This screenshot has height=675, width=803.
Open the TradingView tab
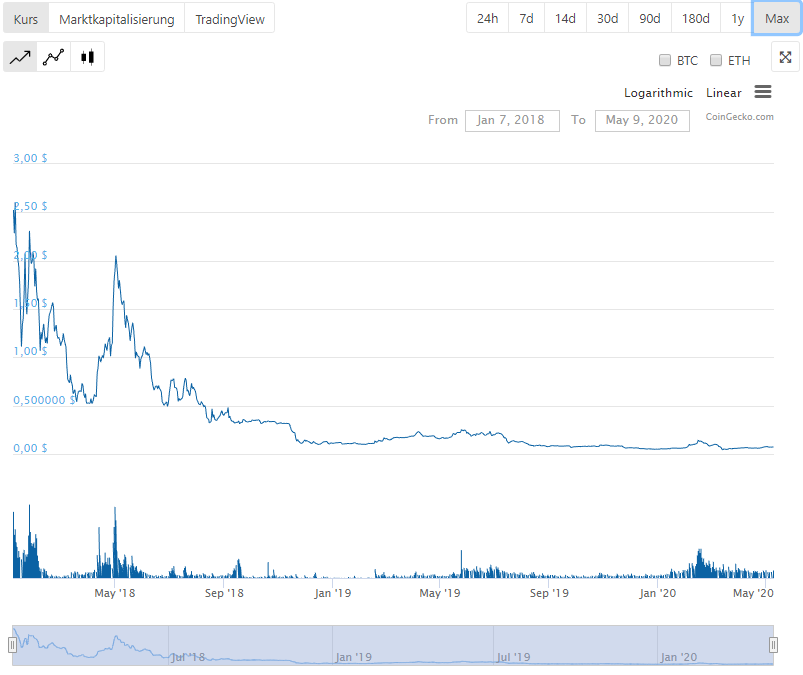coord(229,19)
